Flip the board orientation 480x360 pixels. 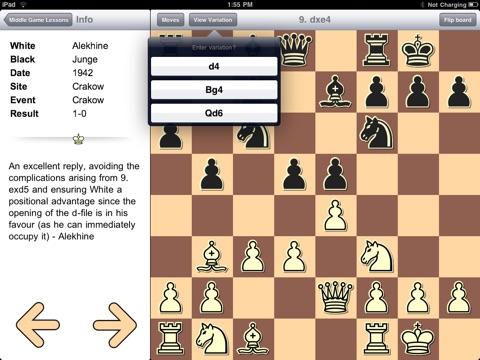[x=457, y=20]
